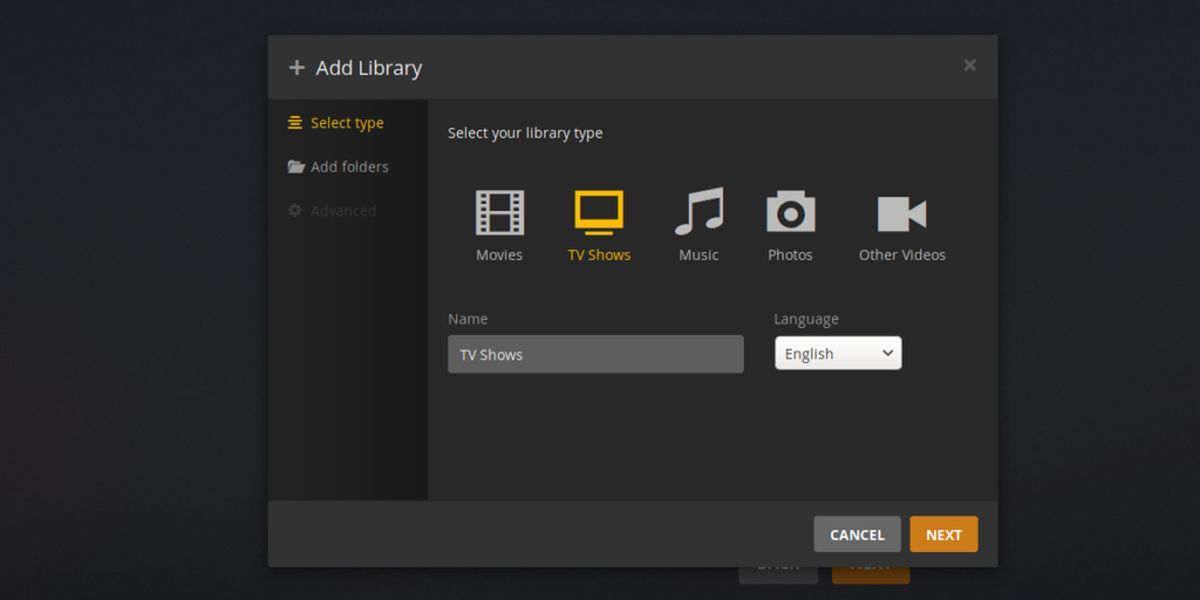Click the Other Videos text label
1200x600 pixels.
[x=901, y=255]
